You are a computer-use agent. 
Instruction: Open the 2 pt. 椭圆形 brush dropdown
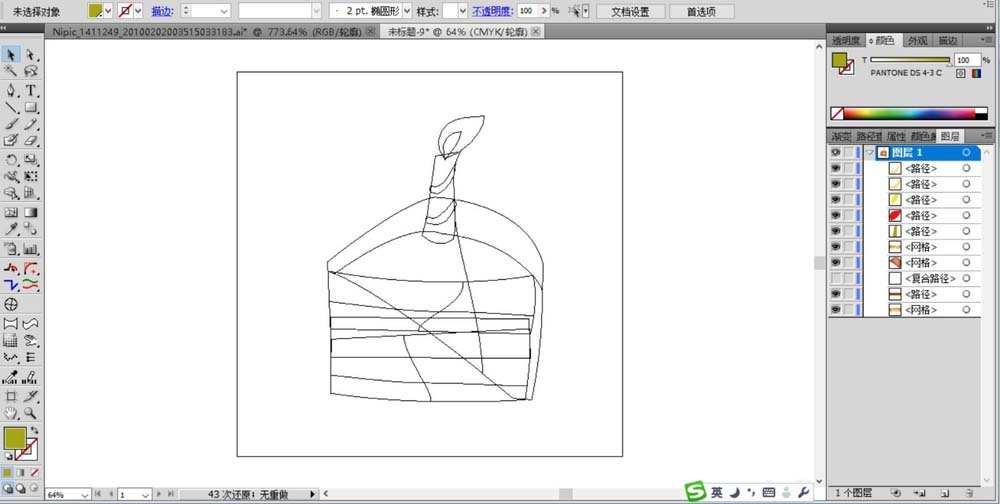pyautogui.click(x=406, y=11)
